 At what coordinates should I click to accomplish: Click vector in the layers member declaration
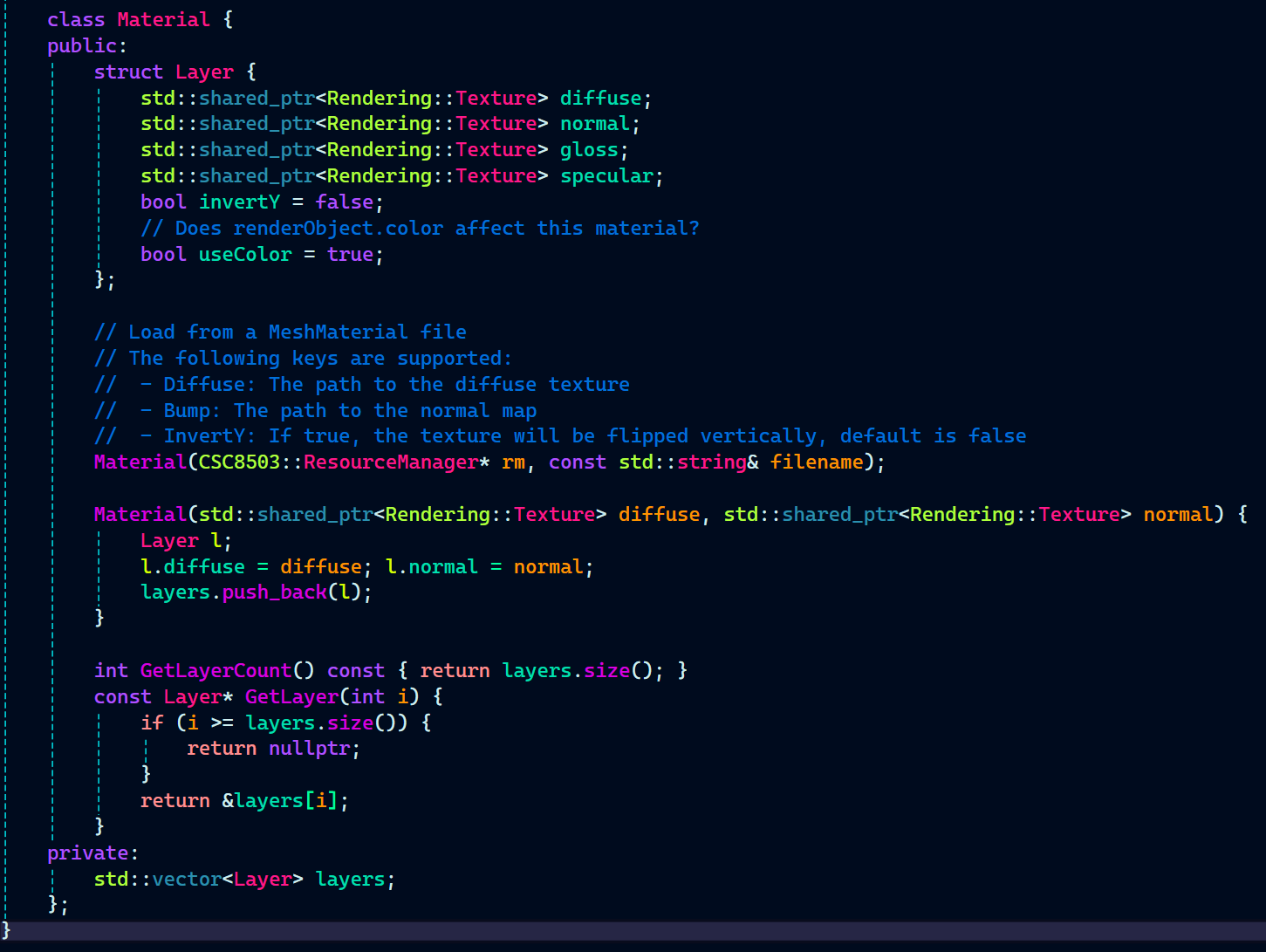(x=187, y=880)
